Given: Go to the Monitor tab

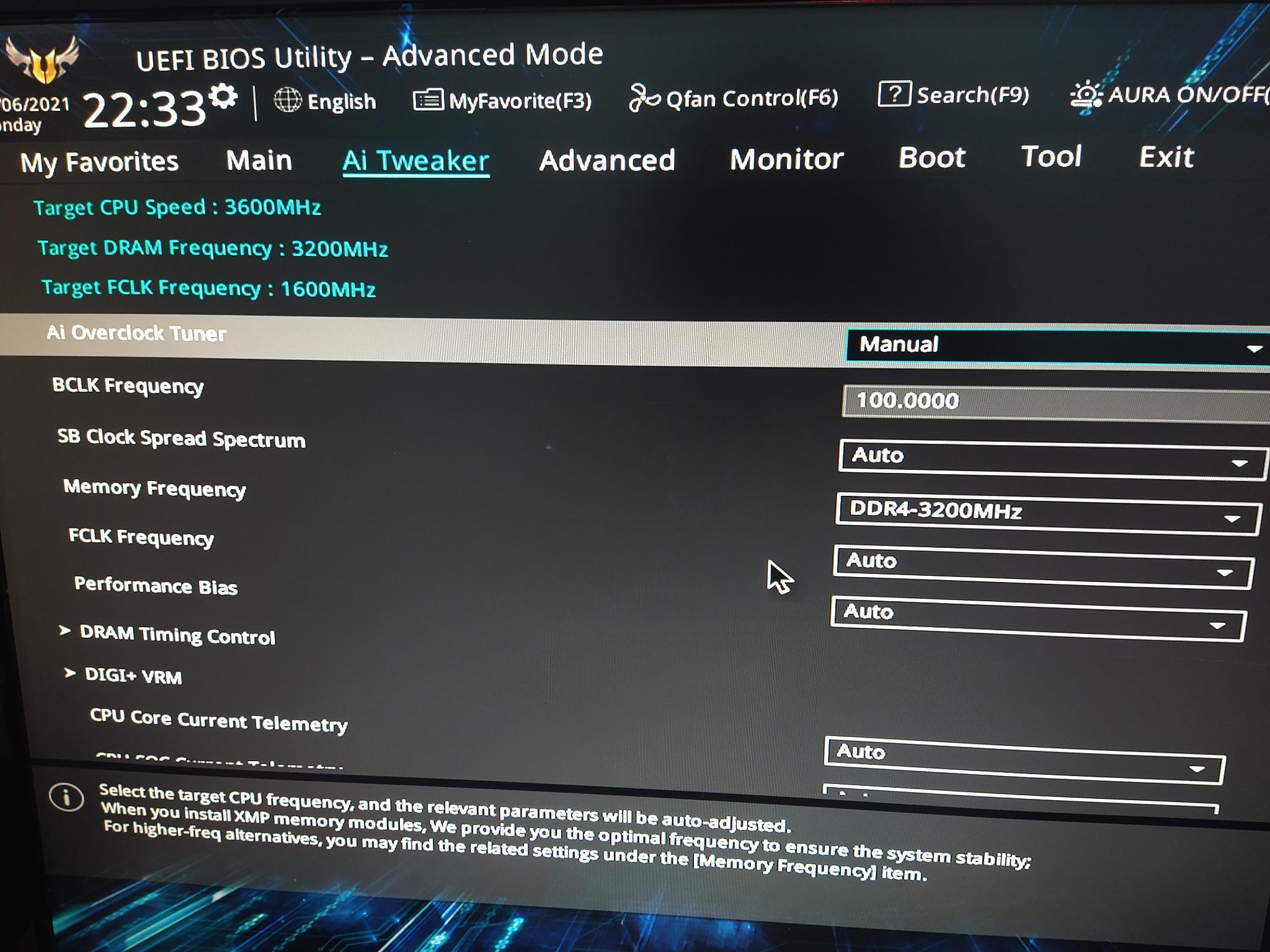Looking at the screenshot, I should click(x=787, y=159).
